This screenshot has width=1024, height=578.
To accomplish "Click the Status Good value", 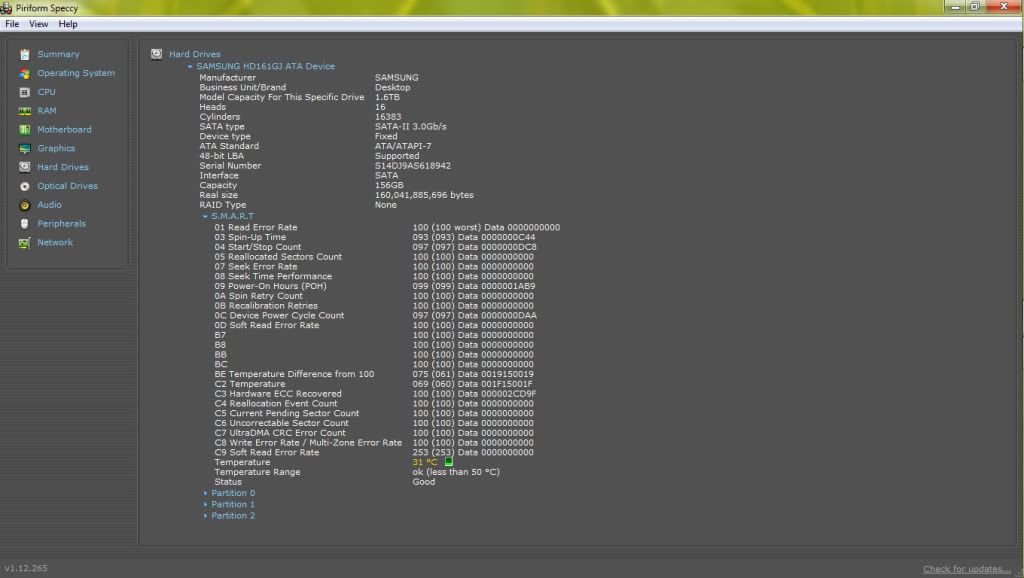I will click(x=424, y=482).
